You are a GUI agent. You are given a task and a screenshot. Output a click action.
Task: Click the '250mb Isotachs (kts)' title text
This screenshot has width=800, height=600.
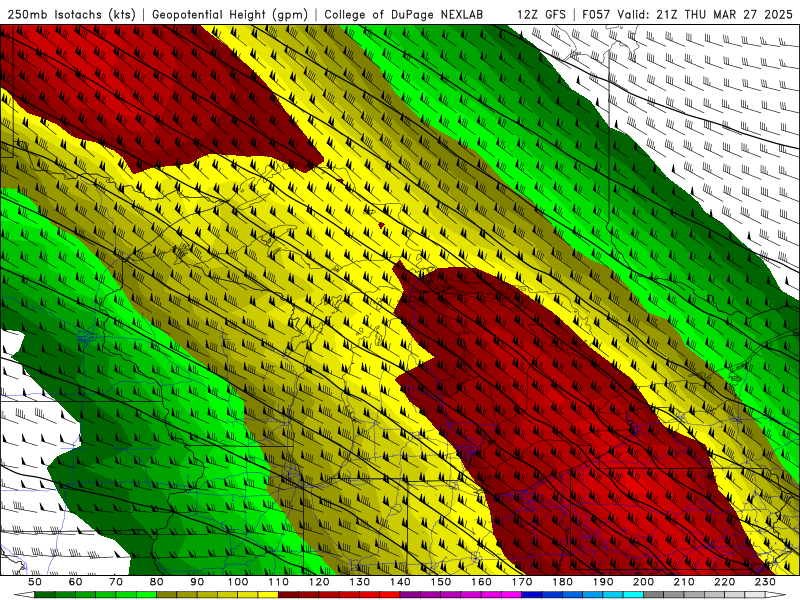coord(71,15)
